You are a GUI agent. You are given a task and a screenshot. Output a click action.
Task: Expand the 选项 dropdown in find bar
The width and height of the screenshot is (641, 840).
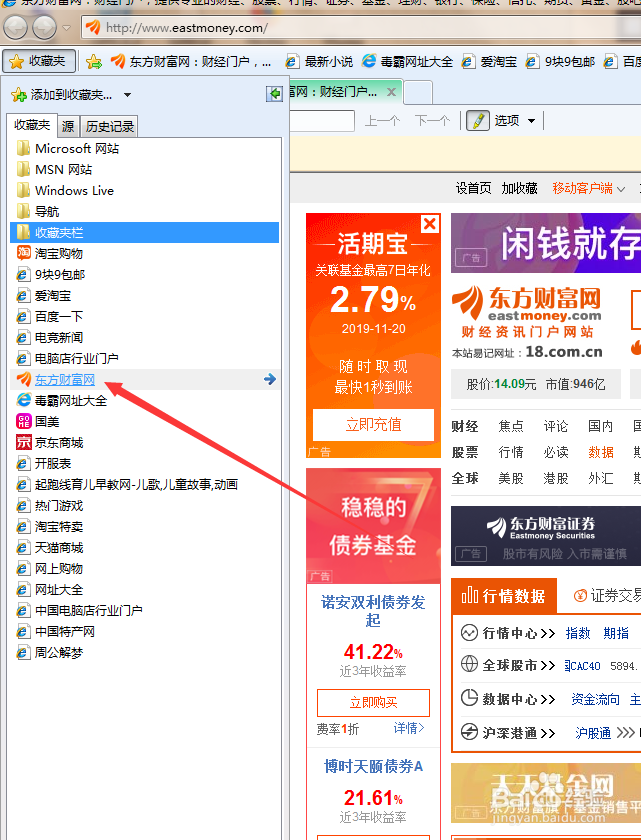point(531,121)
